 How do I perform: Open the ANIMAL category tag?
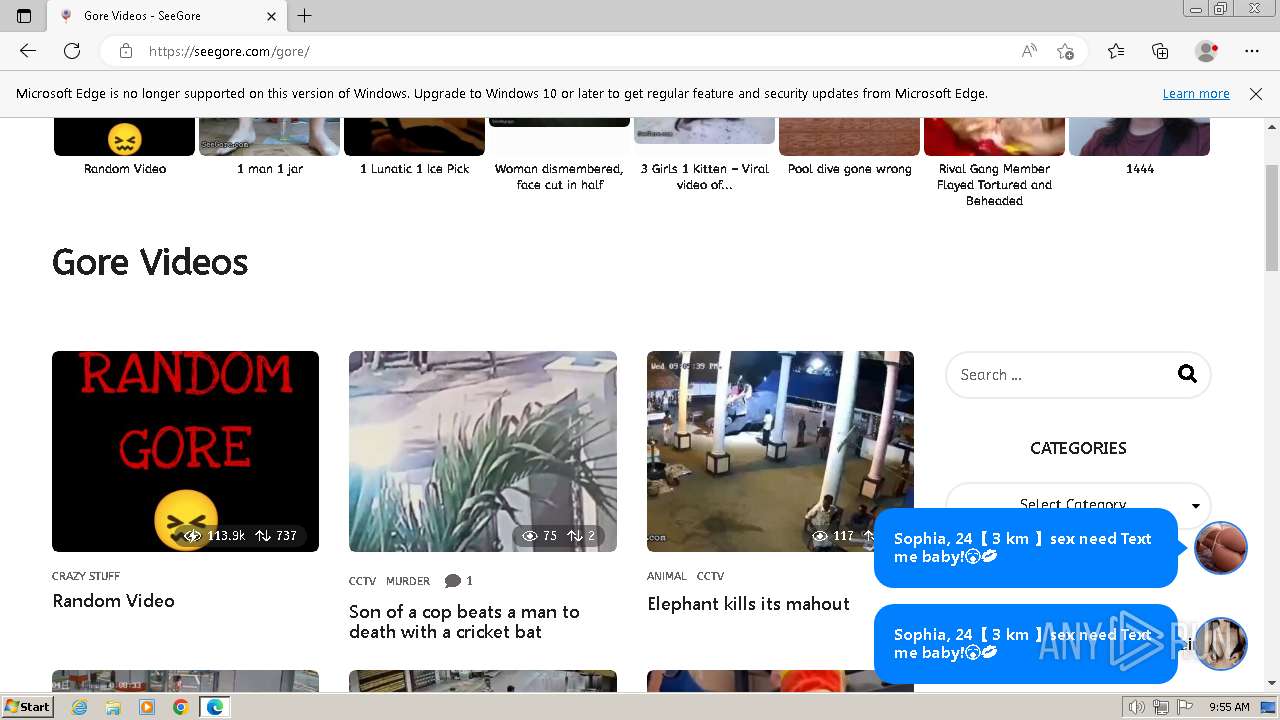[667, 576]
